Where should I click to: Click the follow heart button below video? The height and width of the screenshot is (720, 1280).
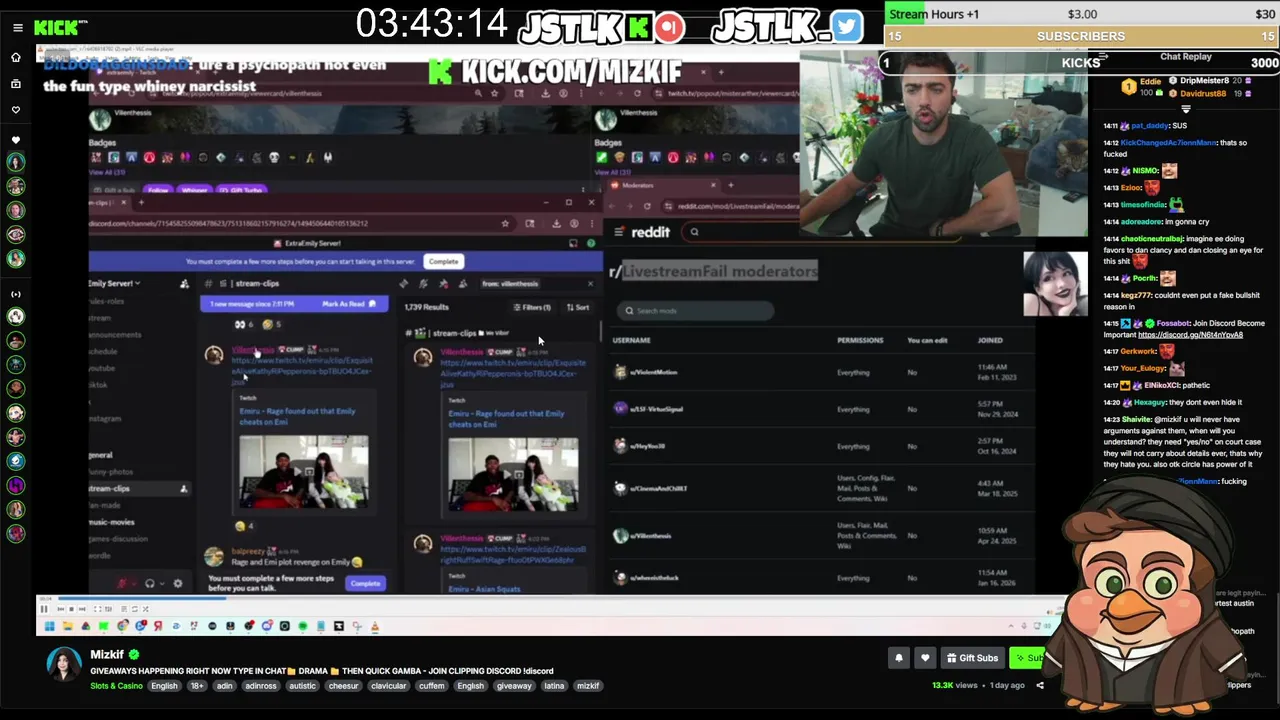pyautogui.click(x=925, y=658)
